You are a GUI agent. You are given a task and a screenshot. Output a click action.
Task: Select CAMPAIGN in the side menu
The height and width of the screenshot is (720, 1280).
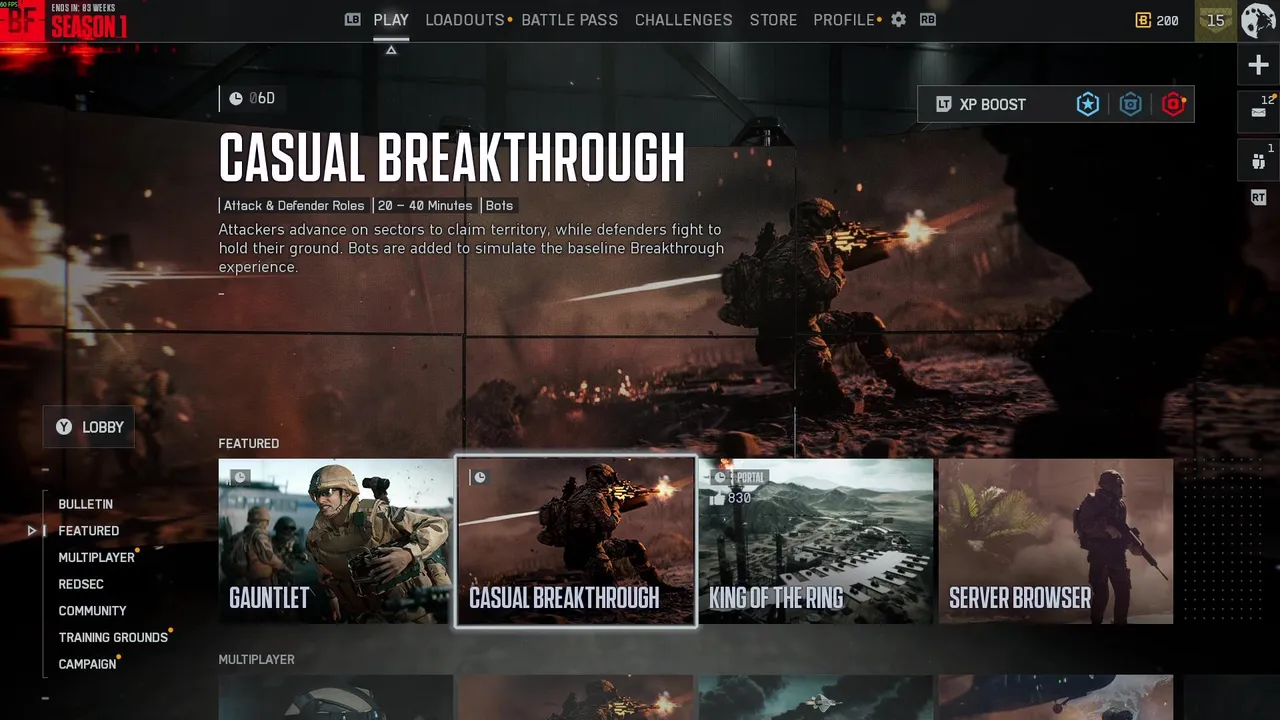pos(88,664)
